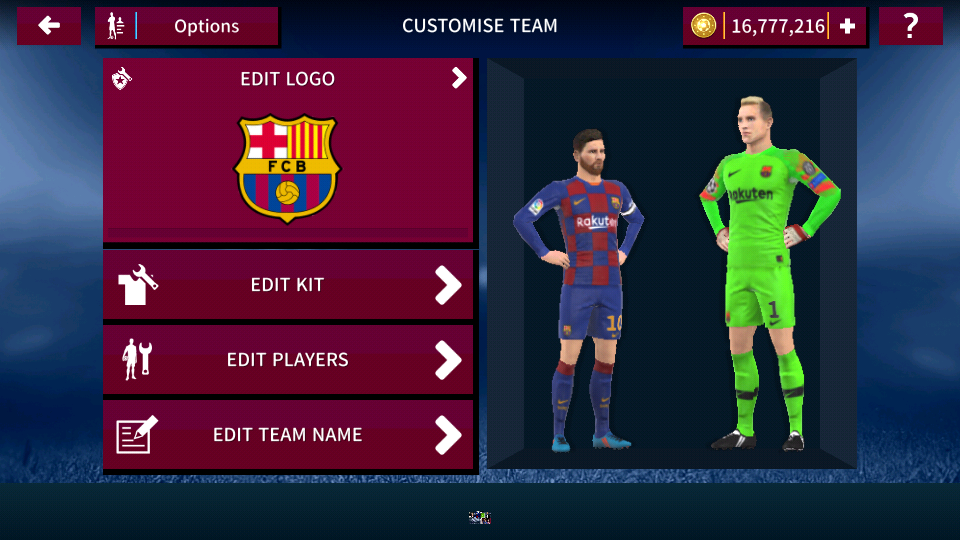This screenshot has height=540, width=960.
Task: Open the Edit Kit chevron arrow
Action: pos(448,285)
